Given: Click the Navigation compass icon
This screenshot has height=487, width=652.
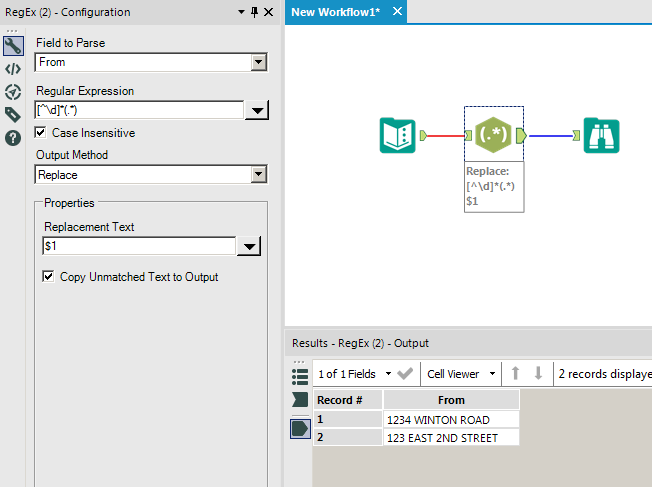Looking at the screenshot, I should pyautogui.click(x=13, y=92).
